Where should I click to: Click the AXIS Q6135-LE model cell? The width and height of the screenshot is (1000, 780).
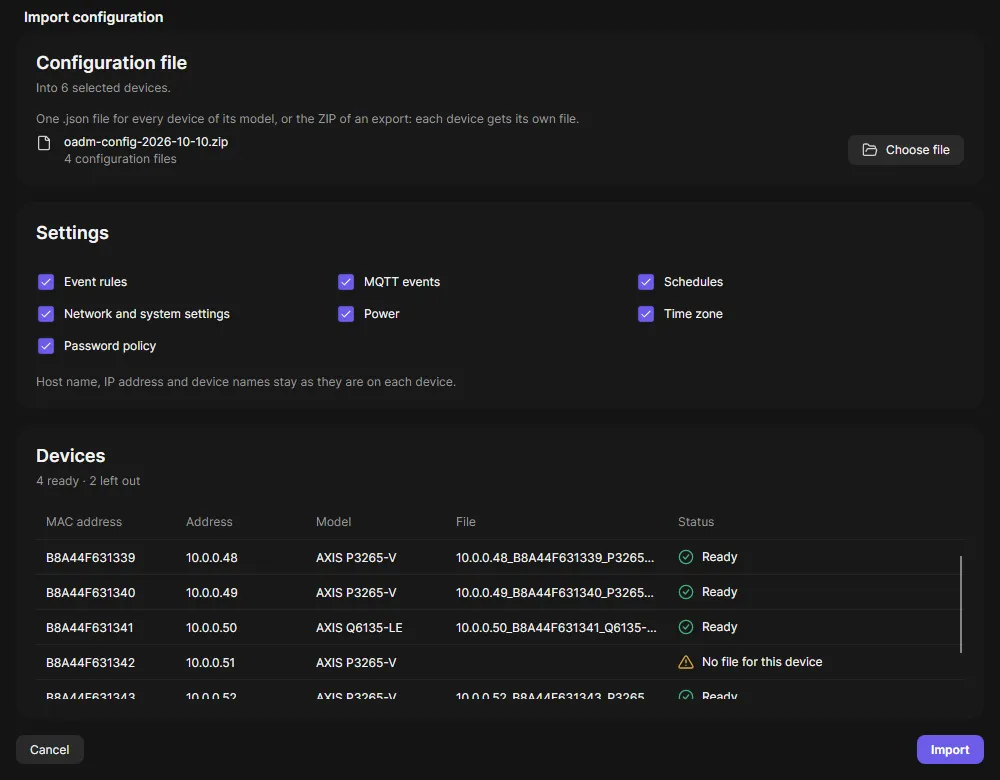(359, 628)
